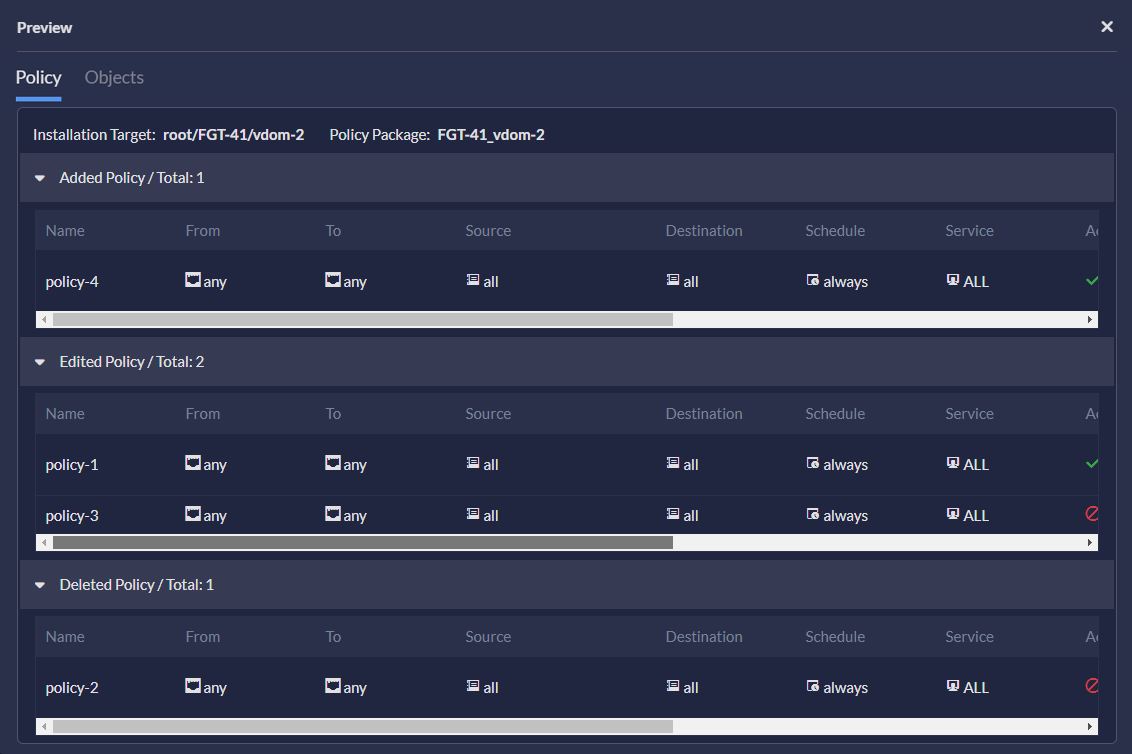Click policy-4 Destination address icon
The width and height of the screenshot is (1132, 754).
tap(673, 280)
